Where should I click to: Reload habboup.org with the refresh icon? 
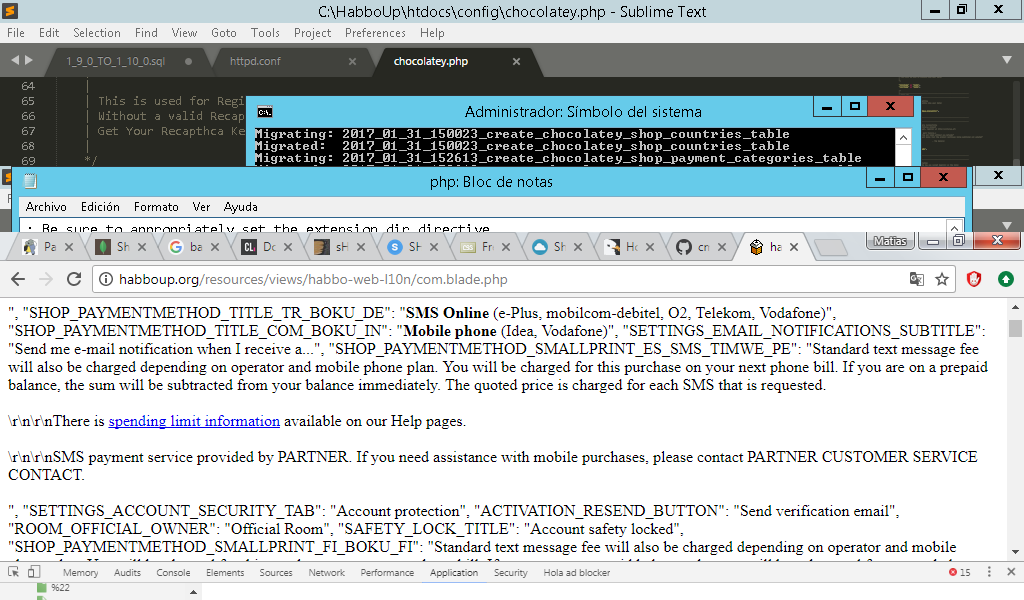click(x=74, y=281)
